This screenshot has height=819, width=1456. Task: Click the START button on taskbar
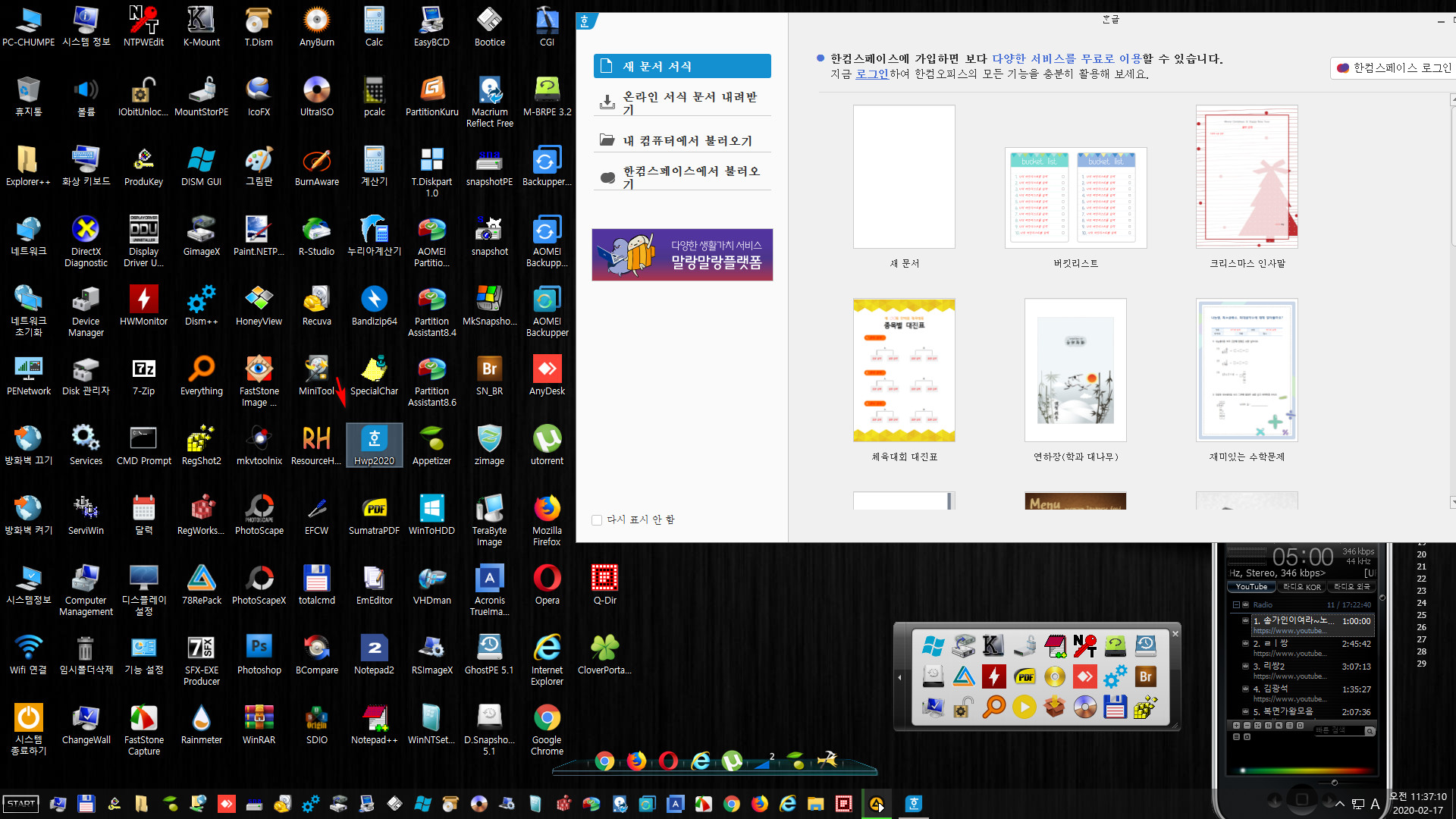20,804
